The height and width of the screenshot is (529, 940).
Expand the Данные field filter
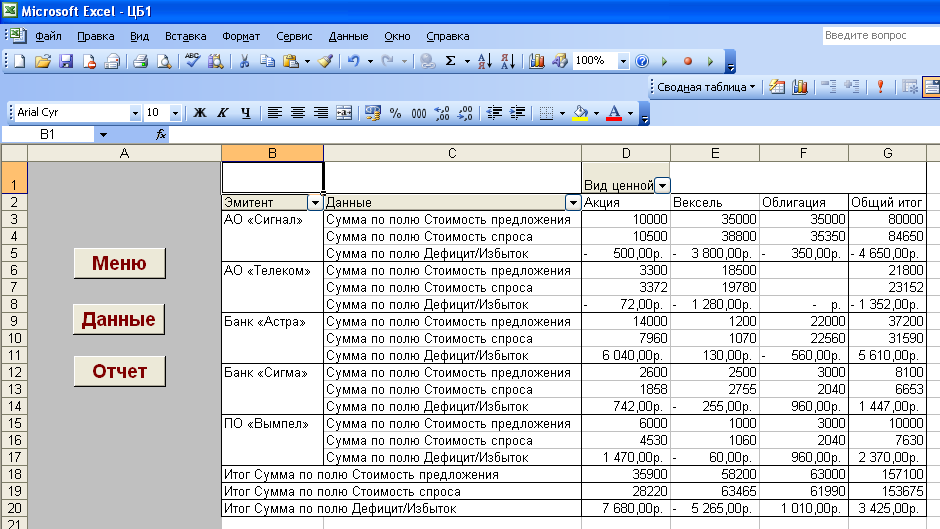click(573, 203)
